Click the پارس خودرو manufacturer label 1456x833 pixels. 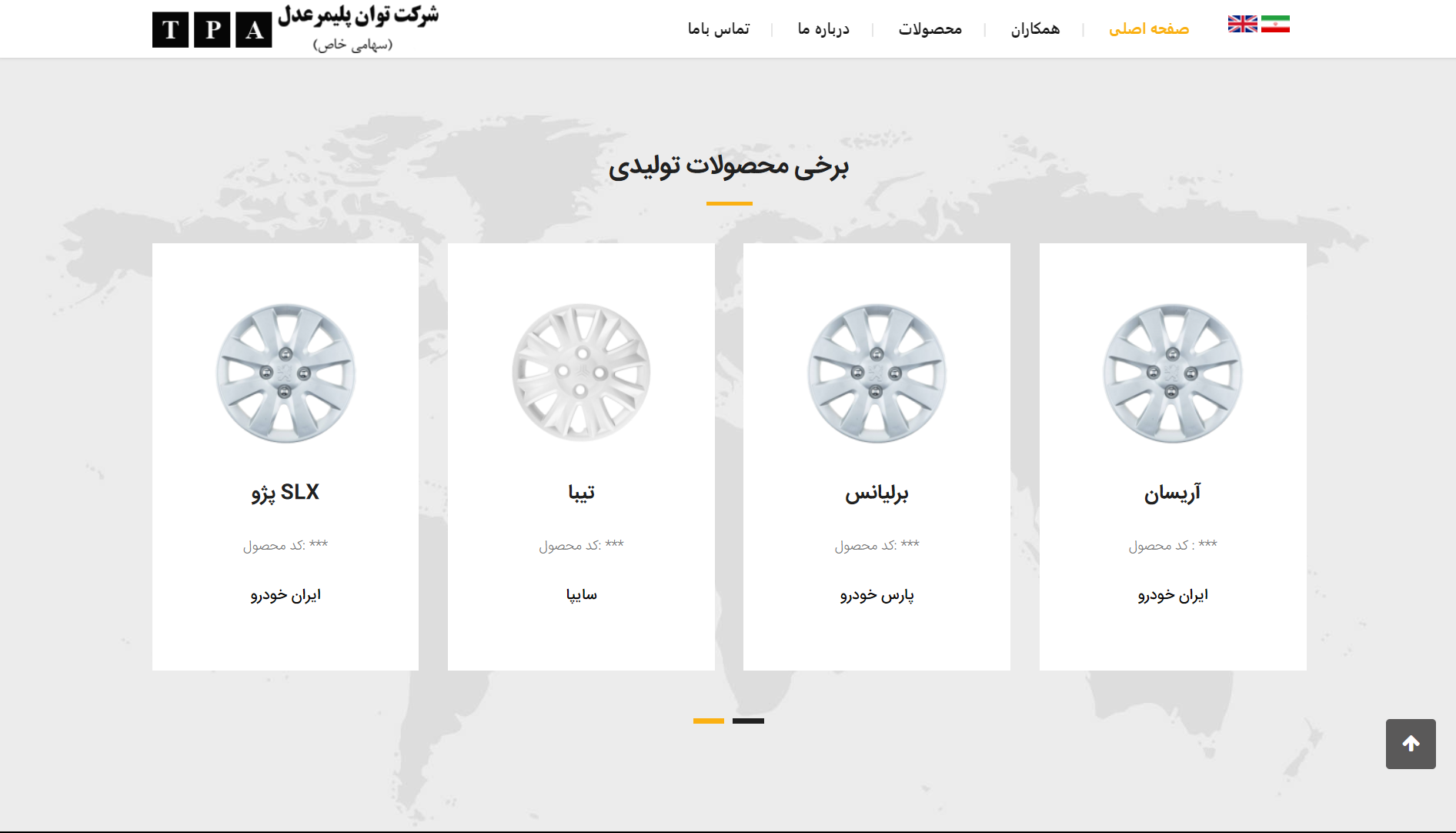pos(877,595)
